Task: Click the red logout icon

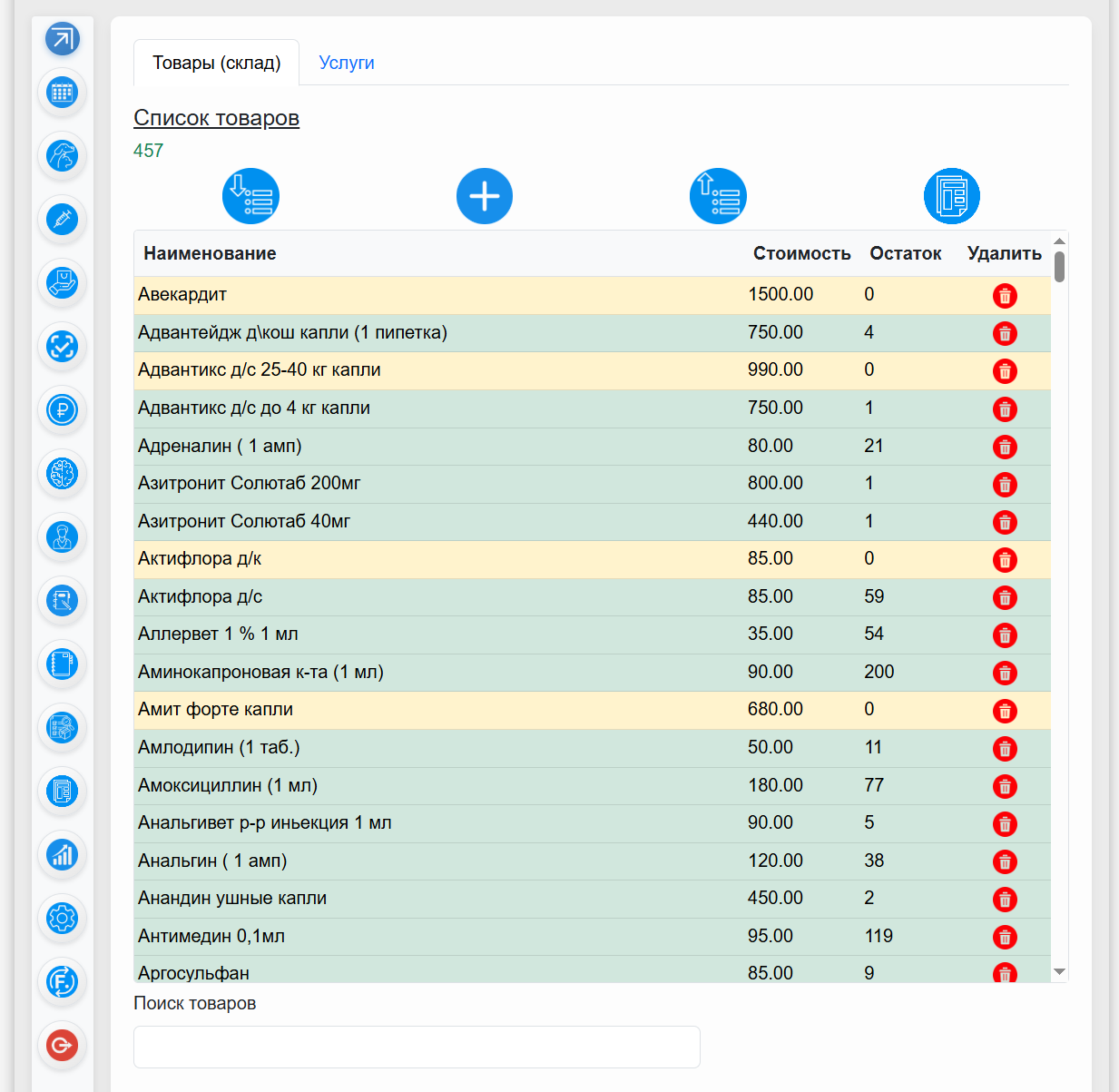Action: click(x=63, y=1046)
